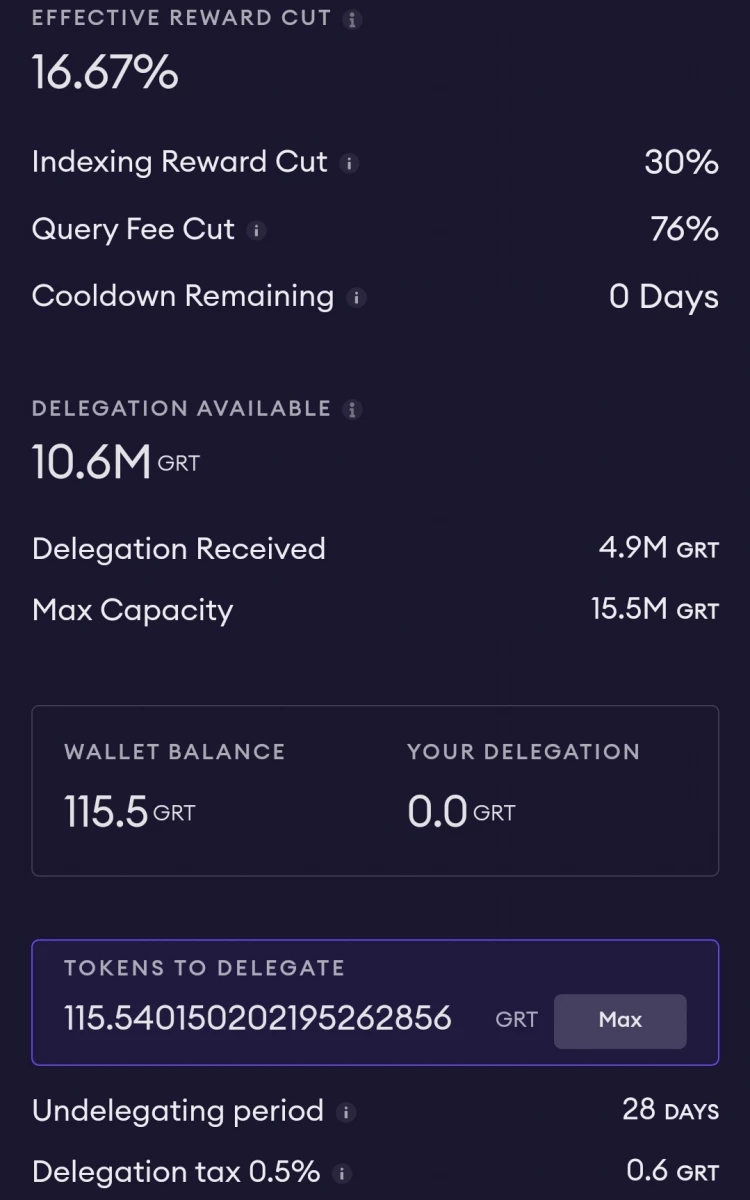Click the 15.5M GRT max capacity value
This screenshot has width=750, height=1200.
pos(655,609)
